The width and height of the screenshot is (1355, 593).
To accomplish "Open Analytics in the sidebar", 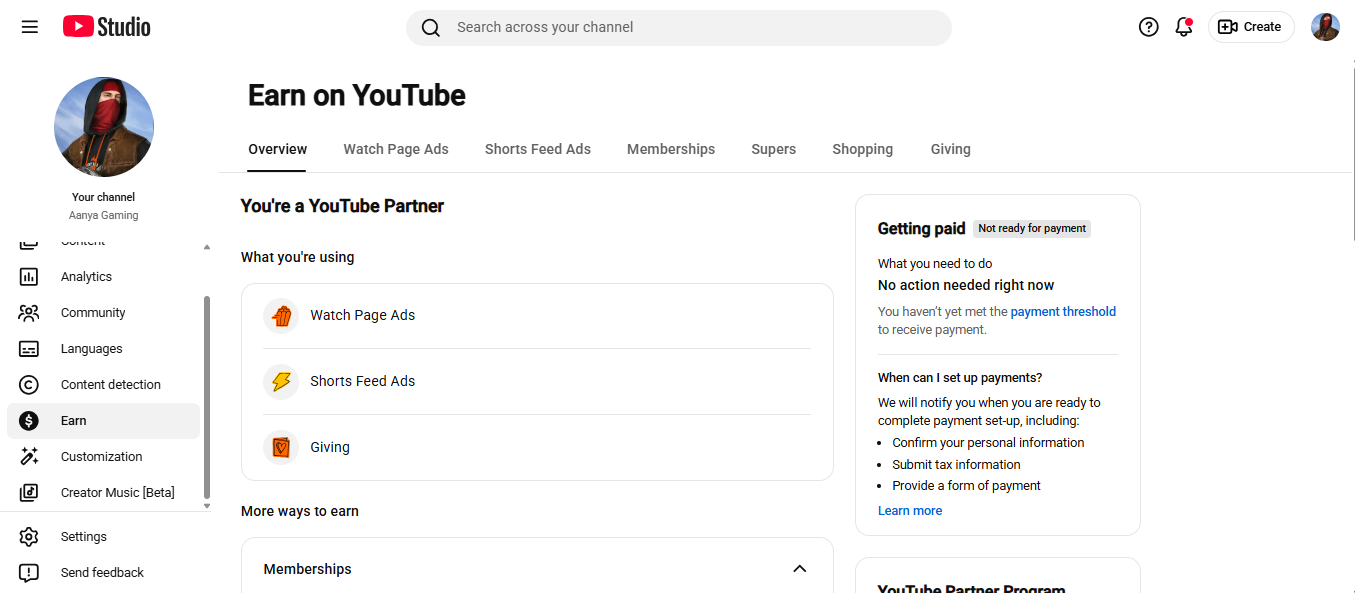I will point(104,277).
